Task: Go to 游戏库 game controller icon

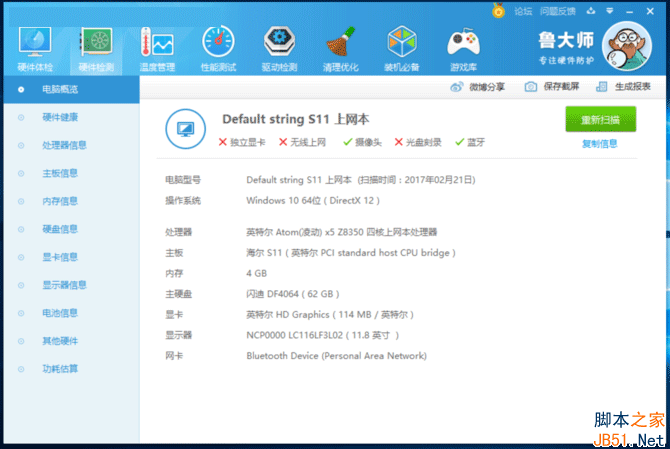Action: (x=463, y=47)
